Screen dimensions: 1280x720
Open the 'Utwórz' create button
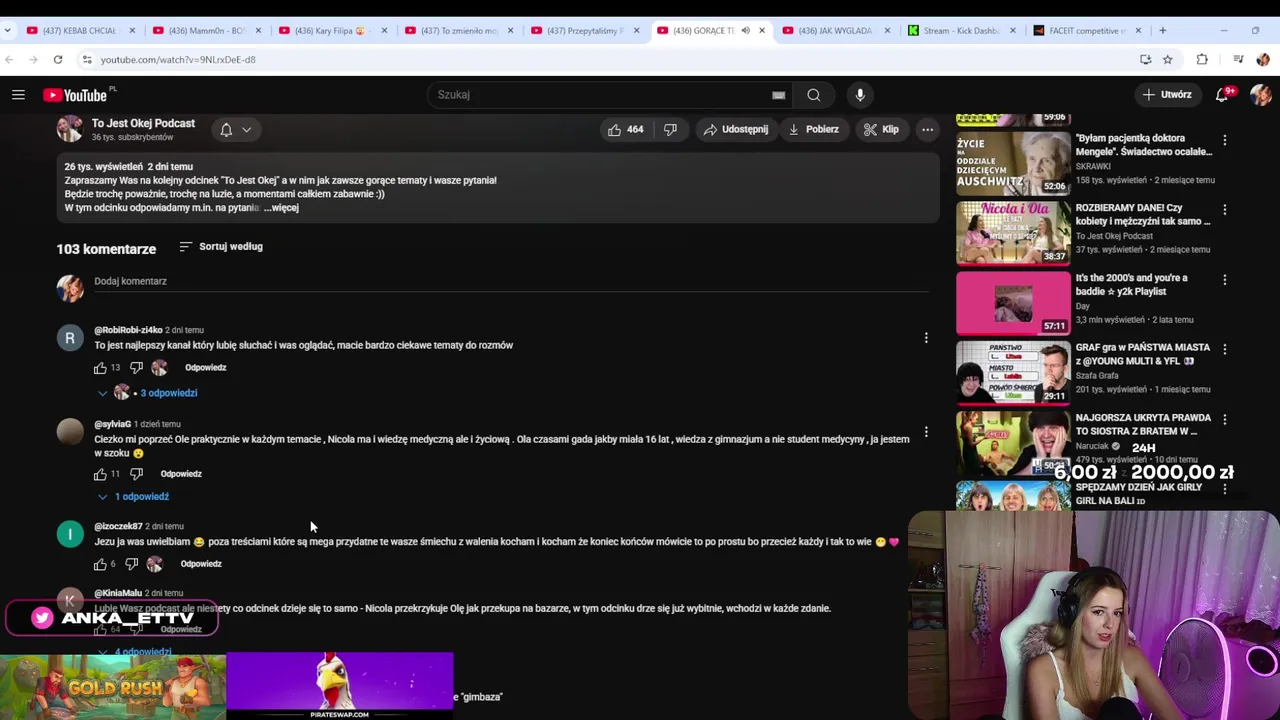(1168, 95)
